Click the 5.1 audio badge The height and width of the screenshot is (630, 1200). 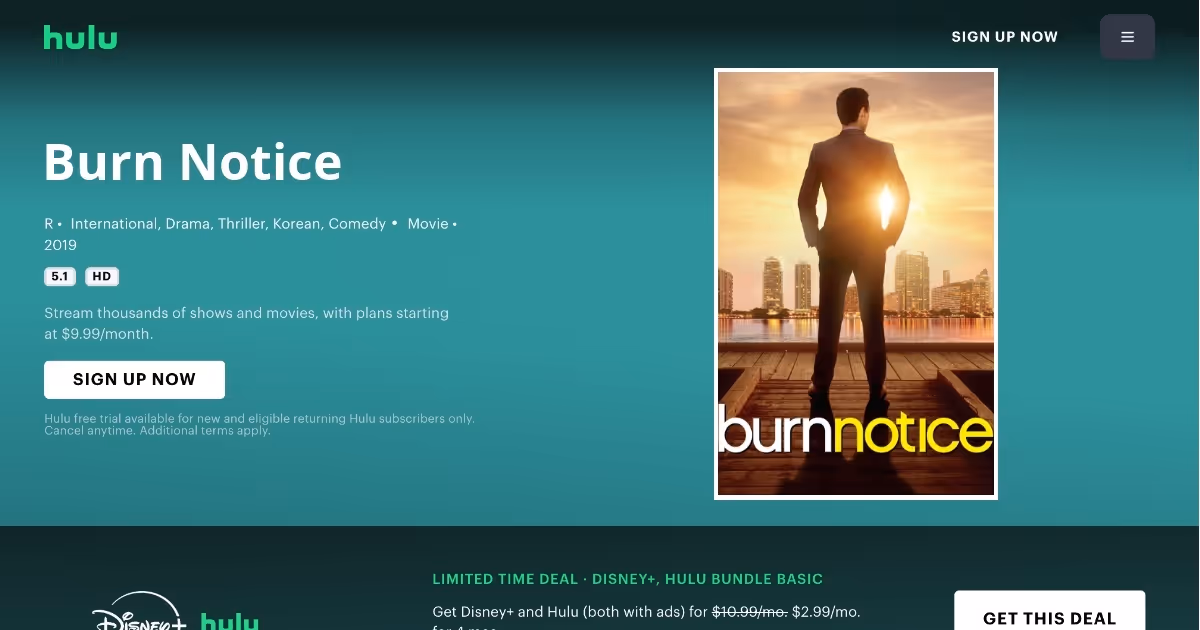point(60,276)
